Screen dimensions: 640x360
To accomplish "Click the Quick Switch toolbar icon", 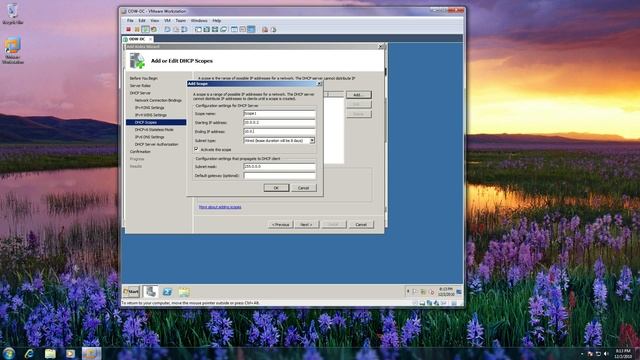I will 207,29.
